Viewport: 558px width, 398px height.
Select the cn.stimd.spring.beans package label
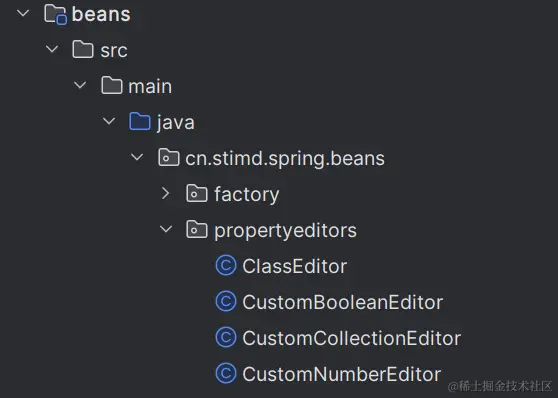pyautogui.click(x=285, y=158)
